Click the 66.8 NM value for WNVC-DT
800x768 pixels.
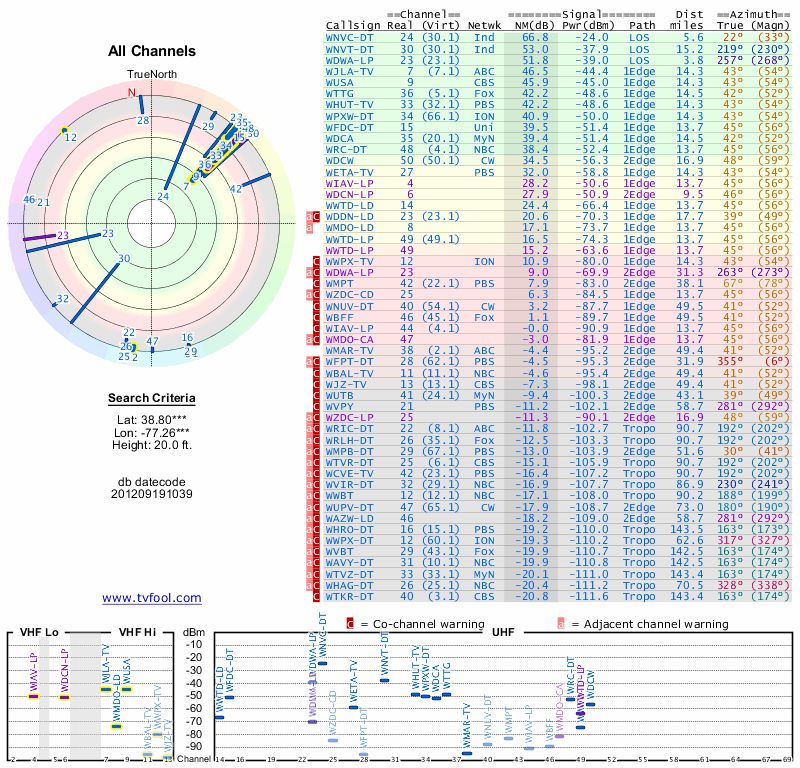point(535,38)
